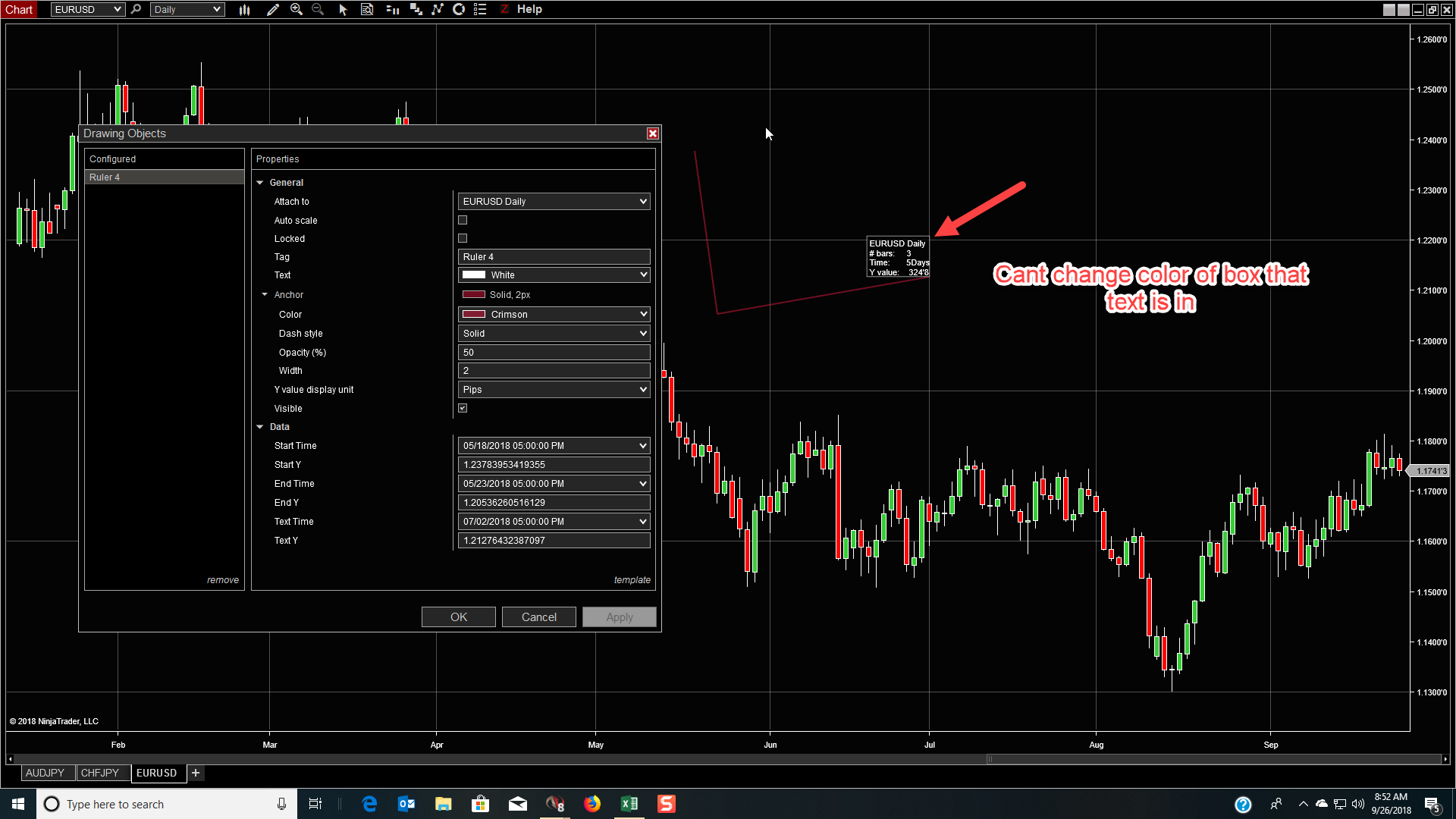Open the Crimson color swatch dropdown
Viewport: 1456px width, 819px height.
554,314
